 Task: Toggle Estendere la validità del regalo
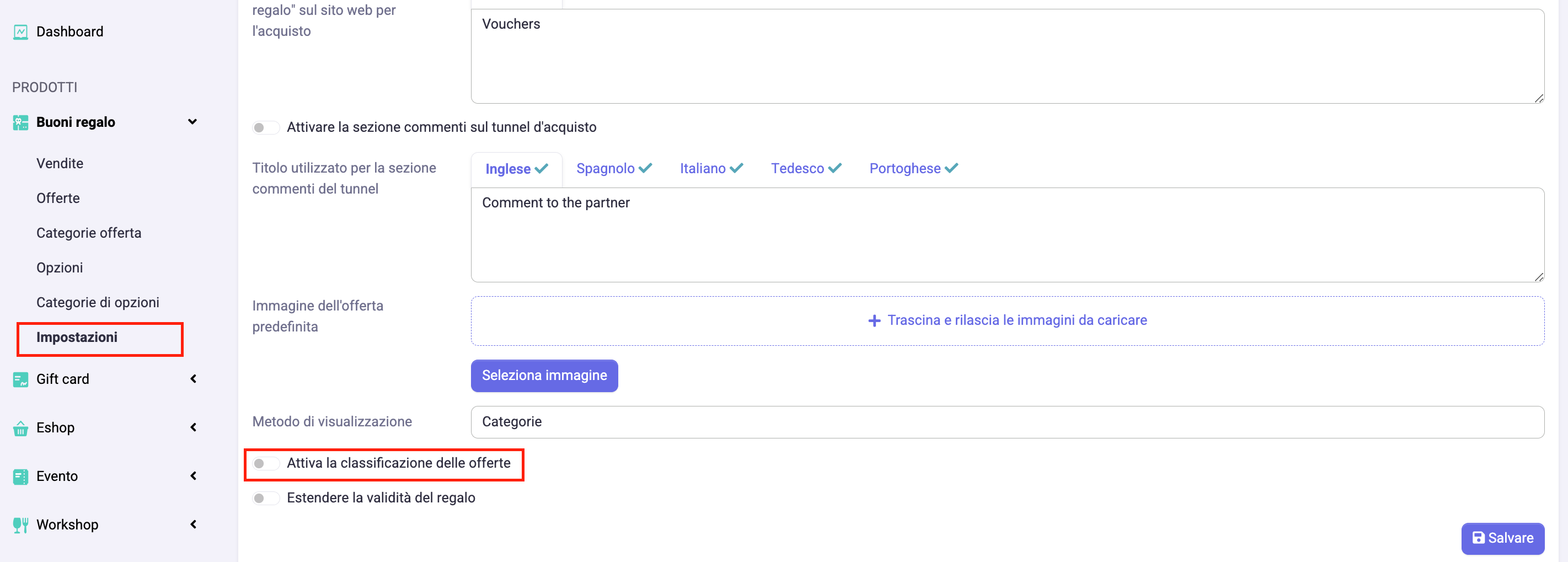(x=265, y=498)
